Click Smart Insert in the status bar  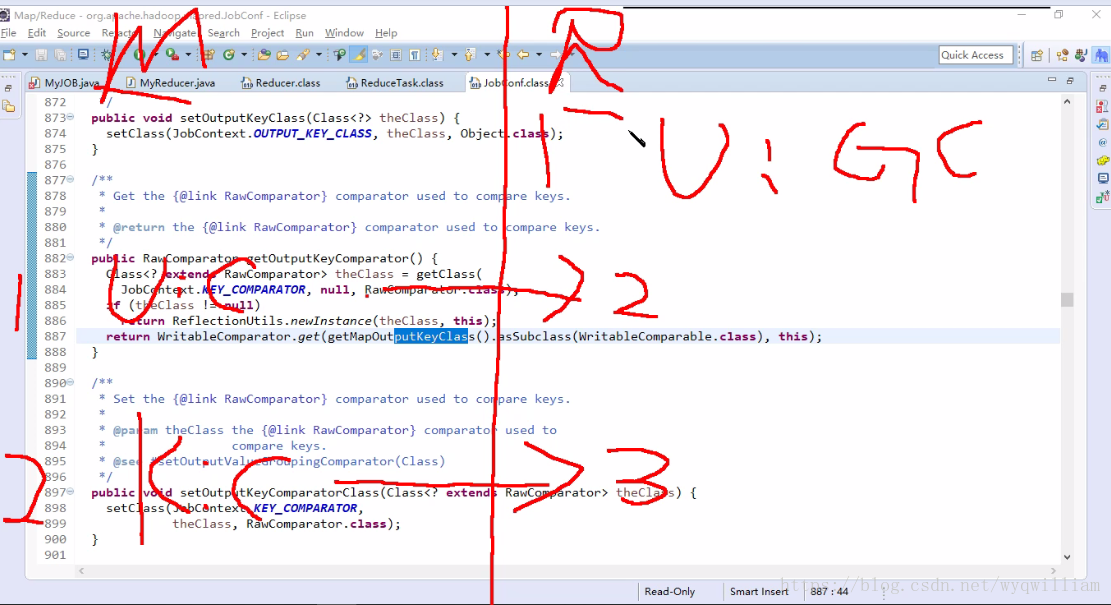759,592
